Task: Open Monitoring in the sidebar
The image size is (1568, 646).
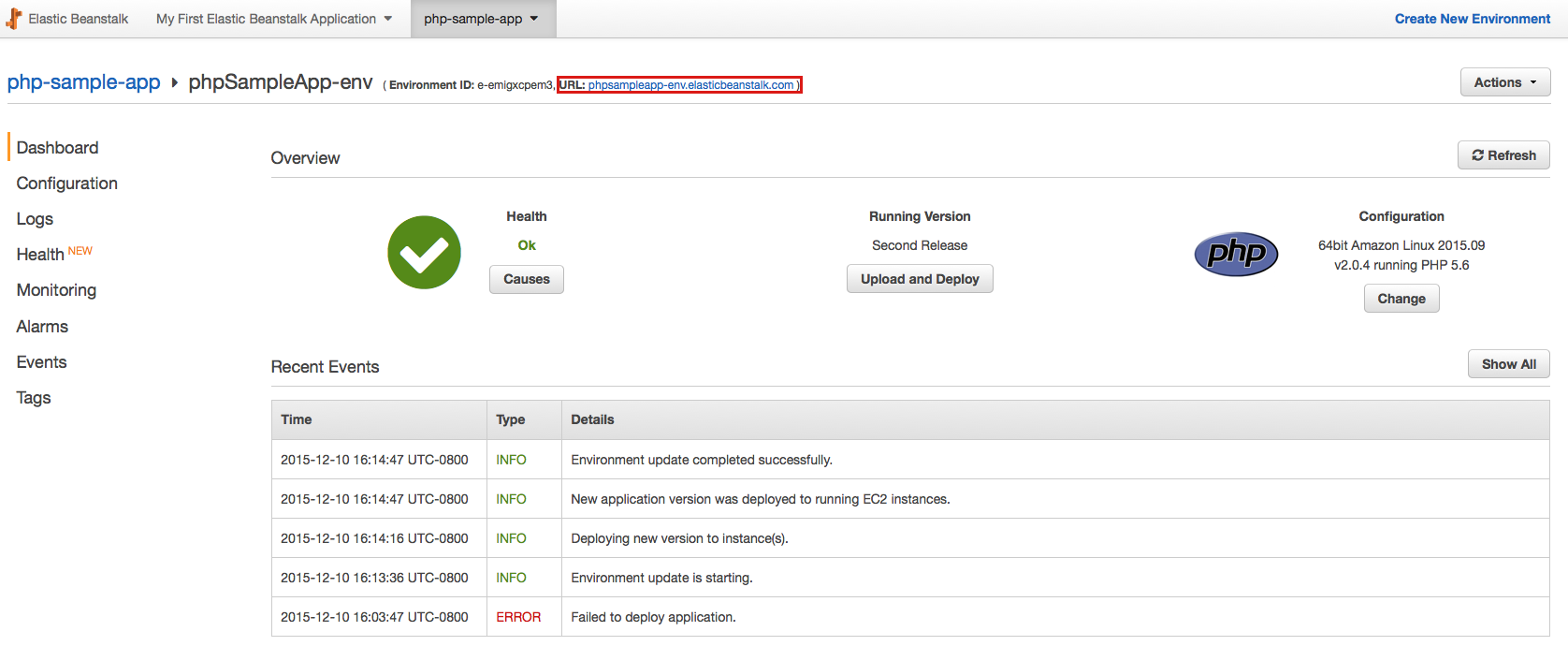Action: (56, 290)
